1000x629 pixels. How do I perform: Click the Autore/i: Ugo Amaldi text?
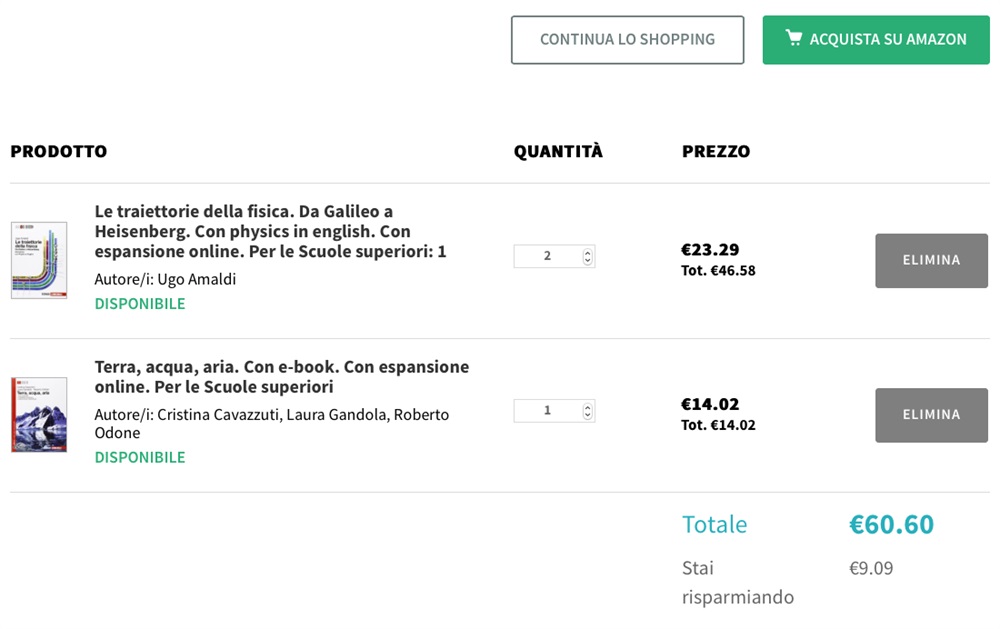(165, 279)
